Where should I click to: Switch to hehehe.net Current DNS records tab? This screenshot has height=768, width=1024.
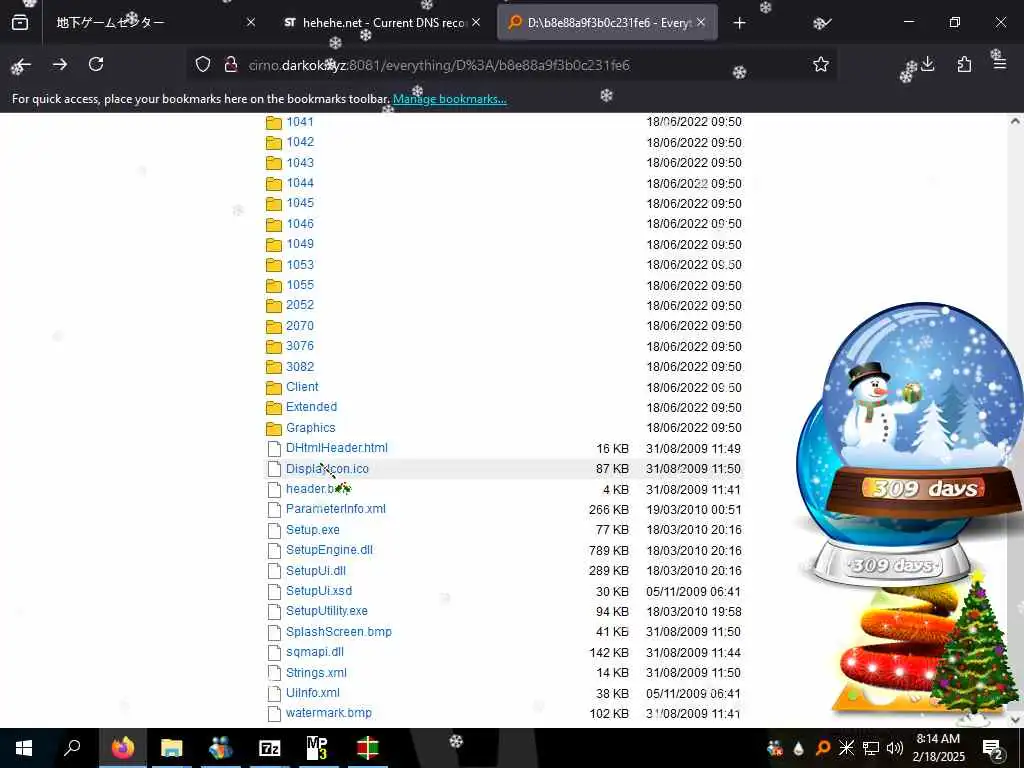(x=382, y=22)
